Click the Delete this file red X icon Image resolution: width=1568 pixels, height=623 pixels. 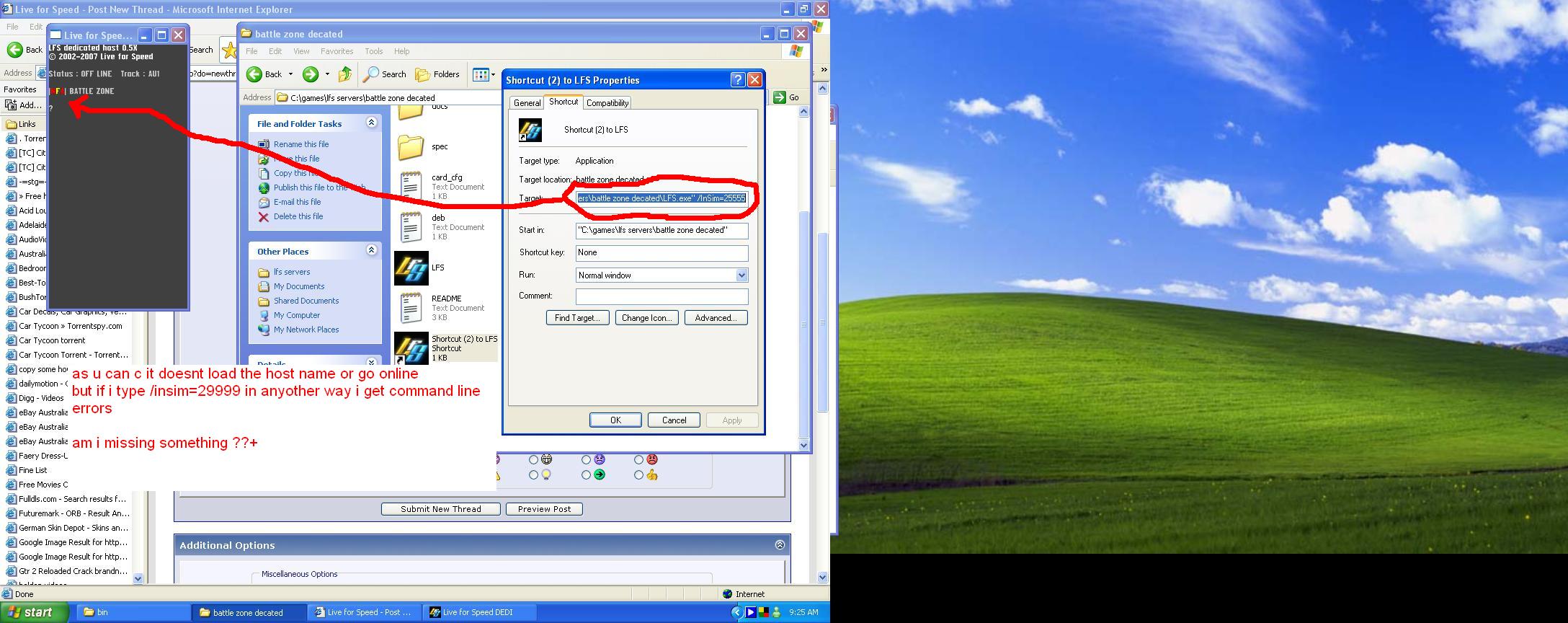point(264,217)
